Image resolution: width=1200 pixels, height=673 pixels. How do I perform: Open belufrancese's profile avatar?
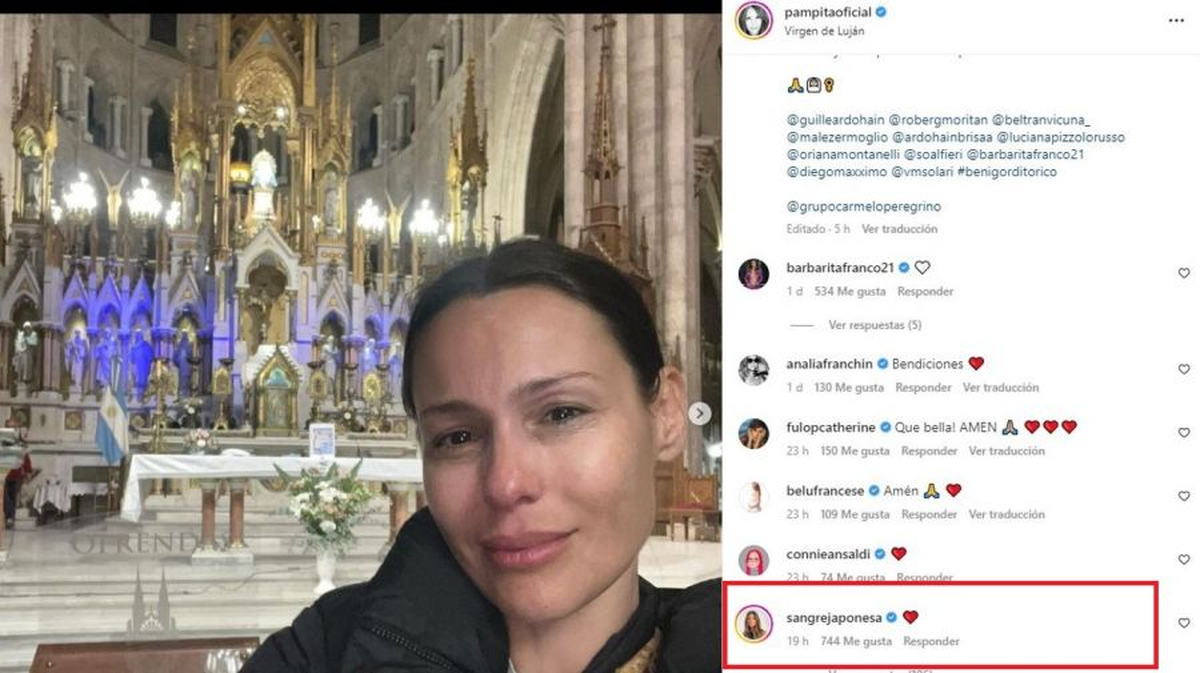click(x=753, y=497)
